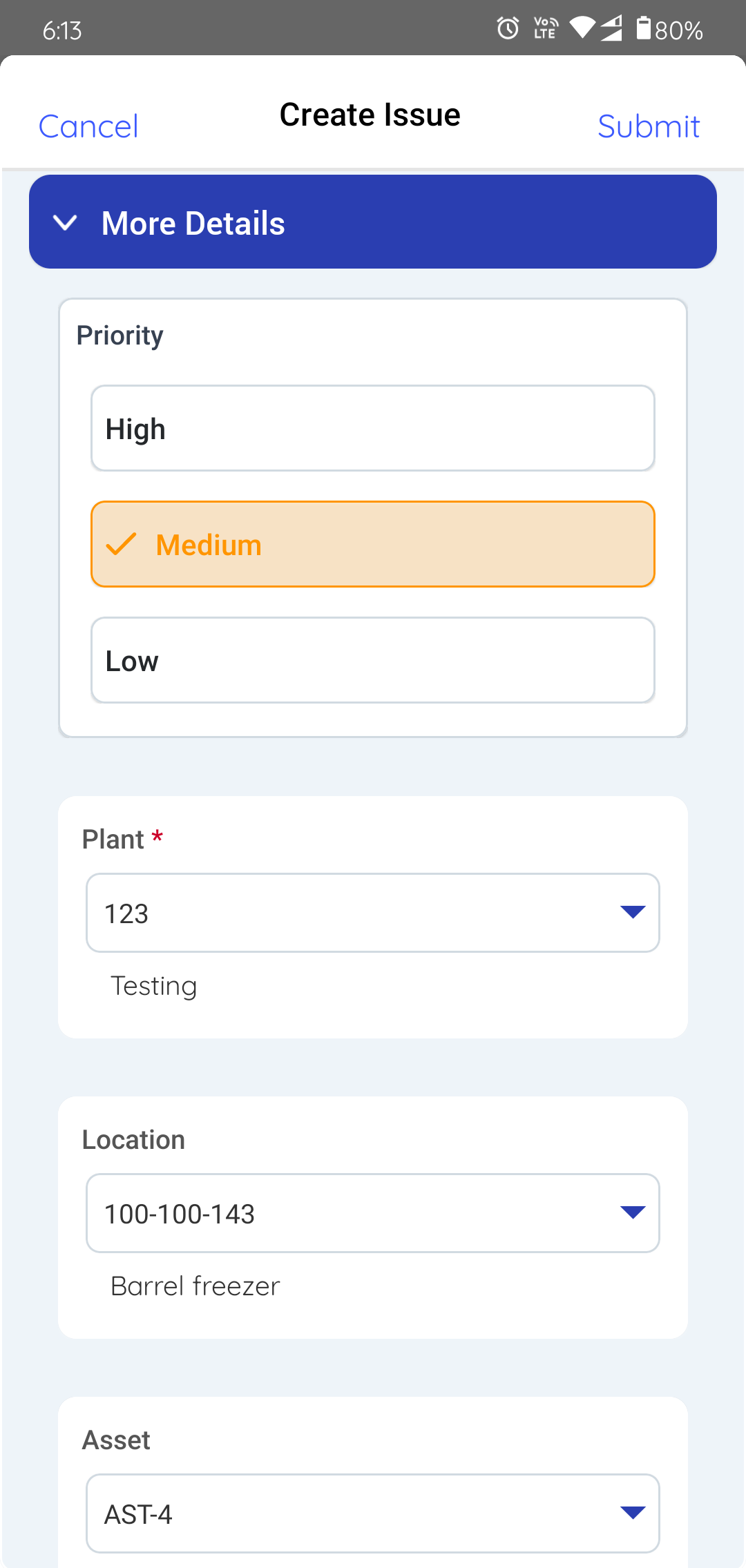Open the Asset dropdown arrow
The height and width of the screenshot is (1568, 746).
(633, 1513)
